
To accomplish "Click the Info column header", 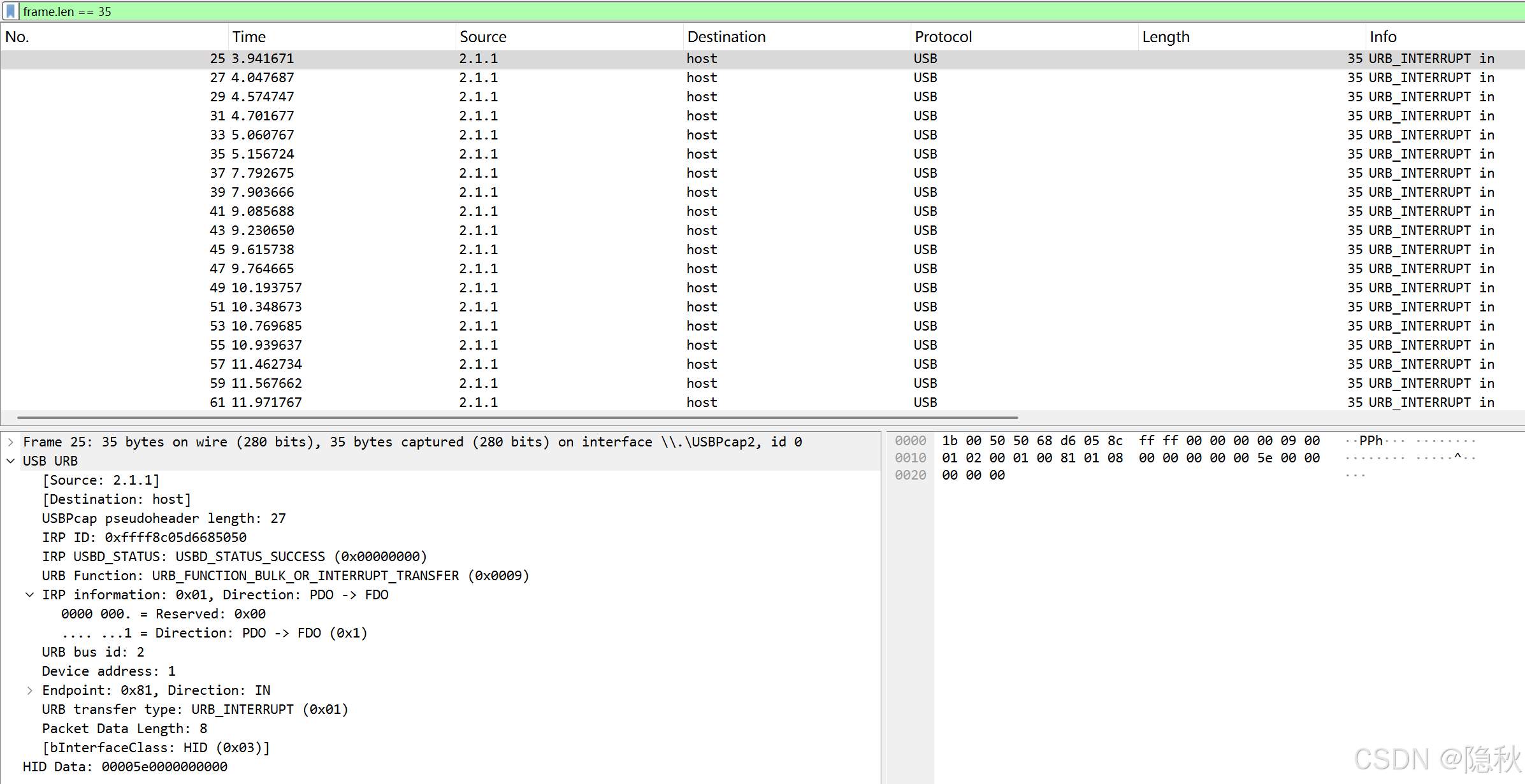I will tap(1383, 36).
